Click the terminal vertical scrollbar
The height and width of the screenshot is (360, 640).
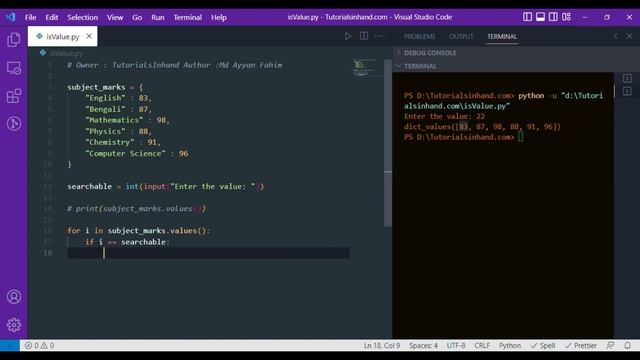[x=614, y=91]
